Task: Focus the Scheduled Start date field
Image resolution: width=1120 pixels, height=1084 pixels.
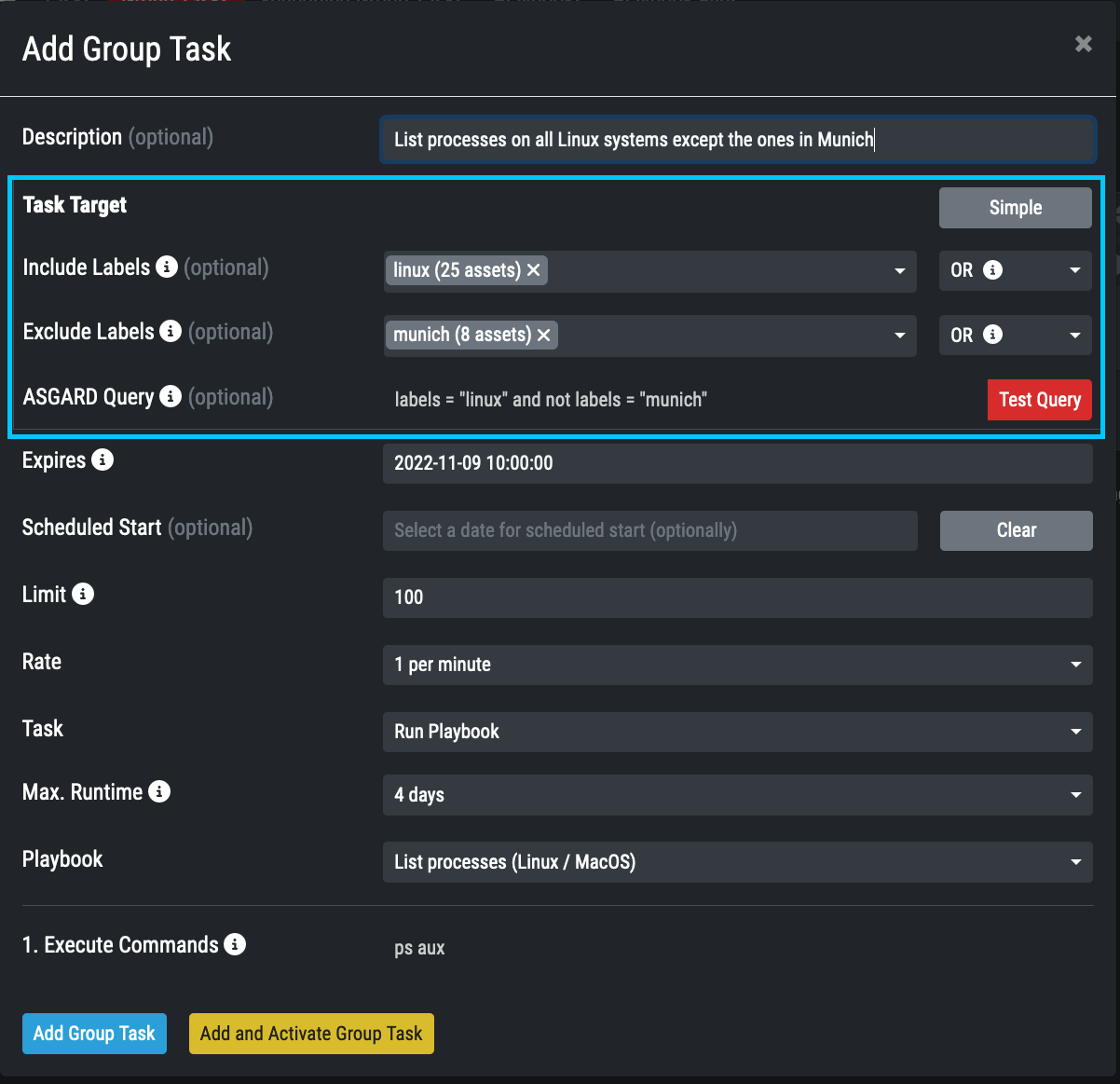Action: coord(649,530)
